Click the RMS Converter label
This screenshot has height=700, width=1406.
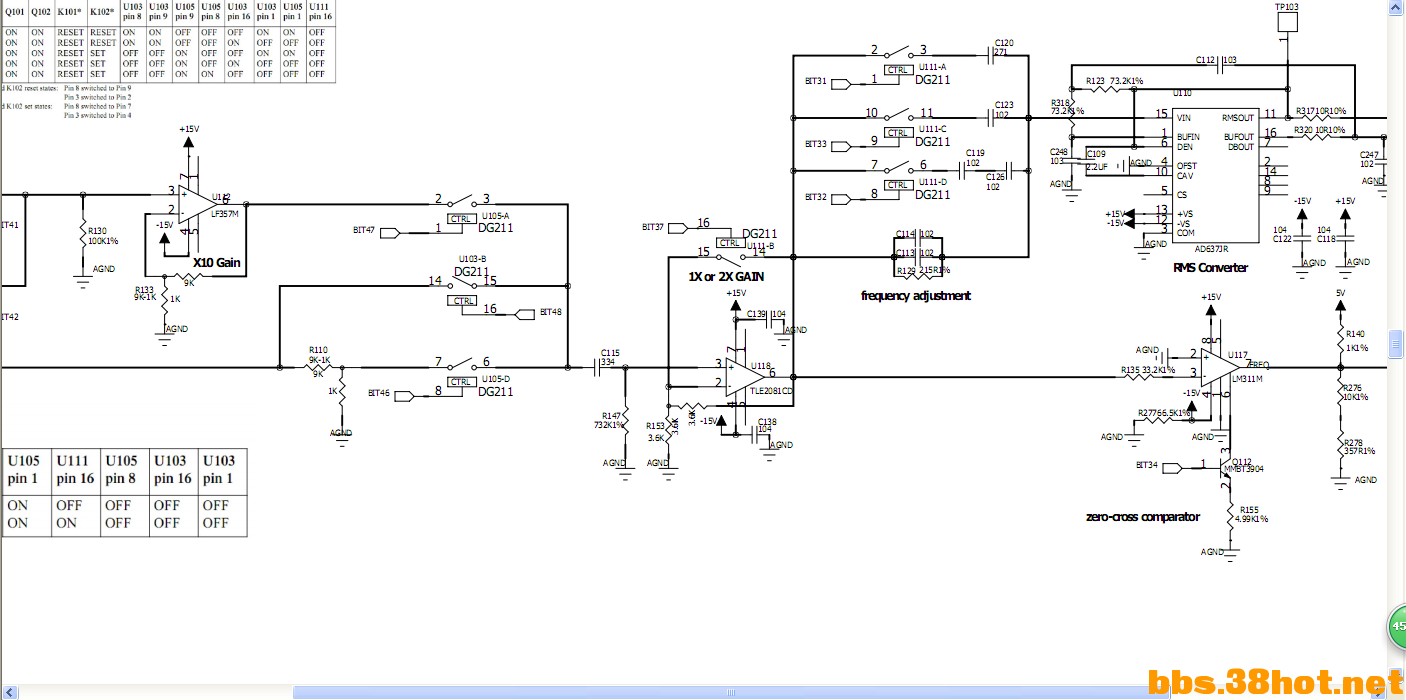coord(1210,268)
